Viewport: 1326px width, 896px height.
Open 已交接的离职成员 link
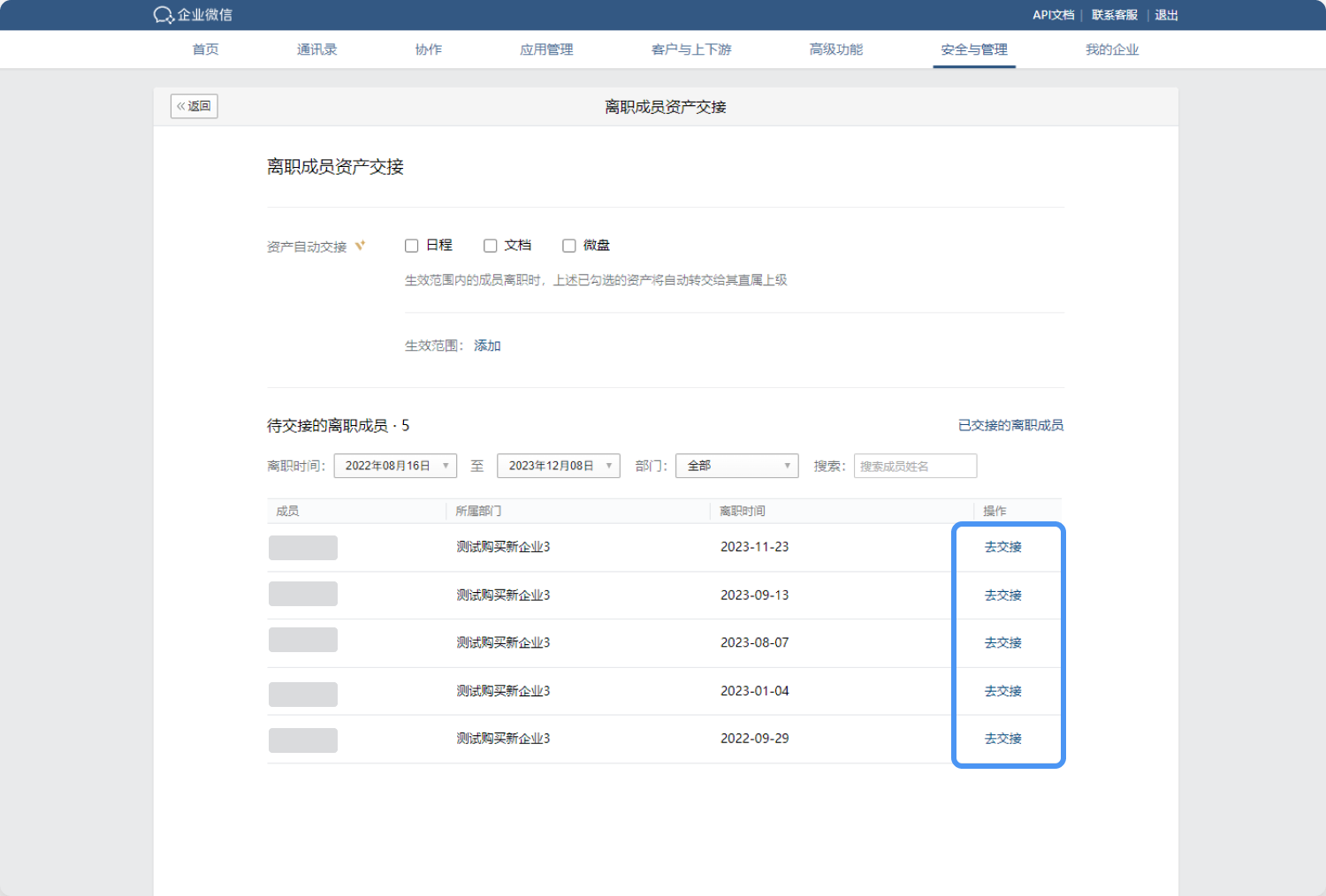click(1010, 426)
